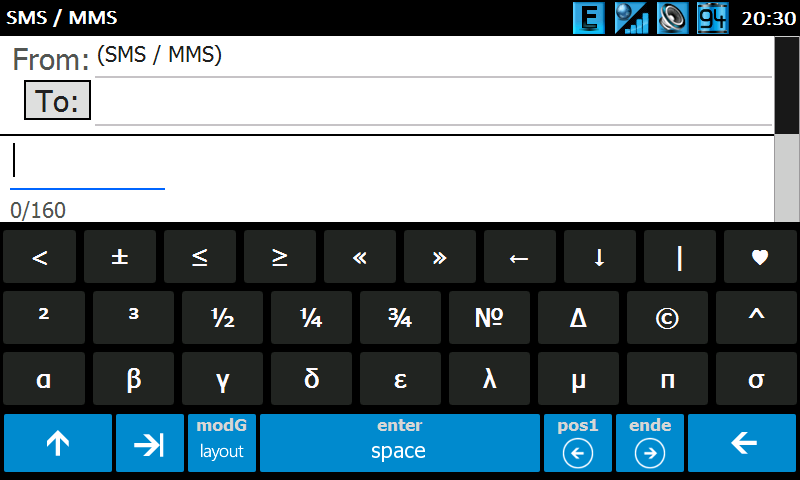This screenshot has width=800, height=480.
Task: Tap the mu key
Action: [578, 378]
